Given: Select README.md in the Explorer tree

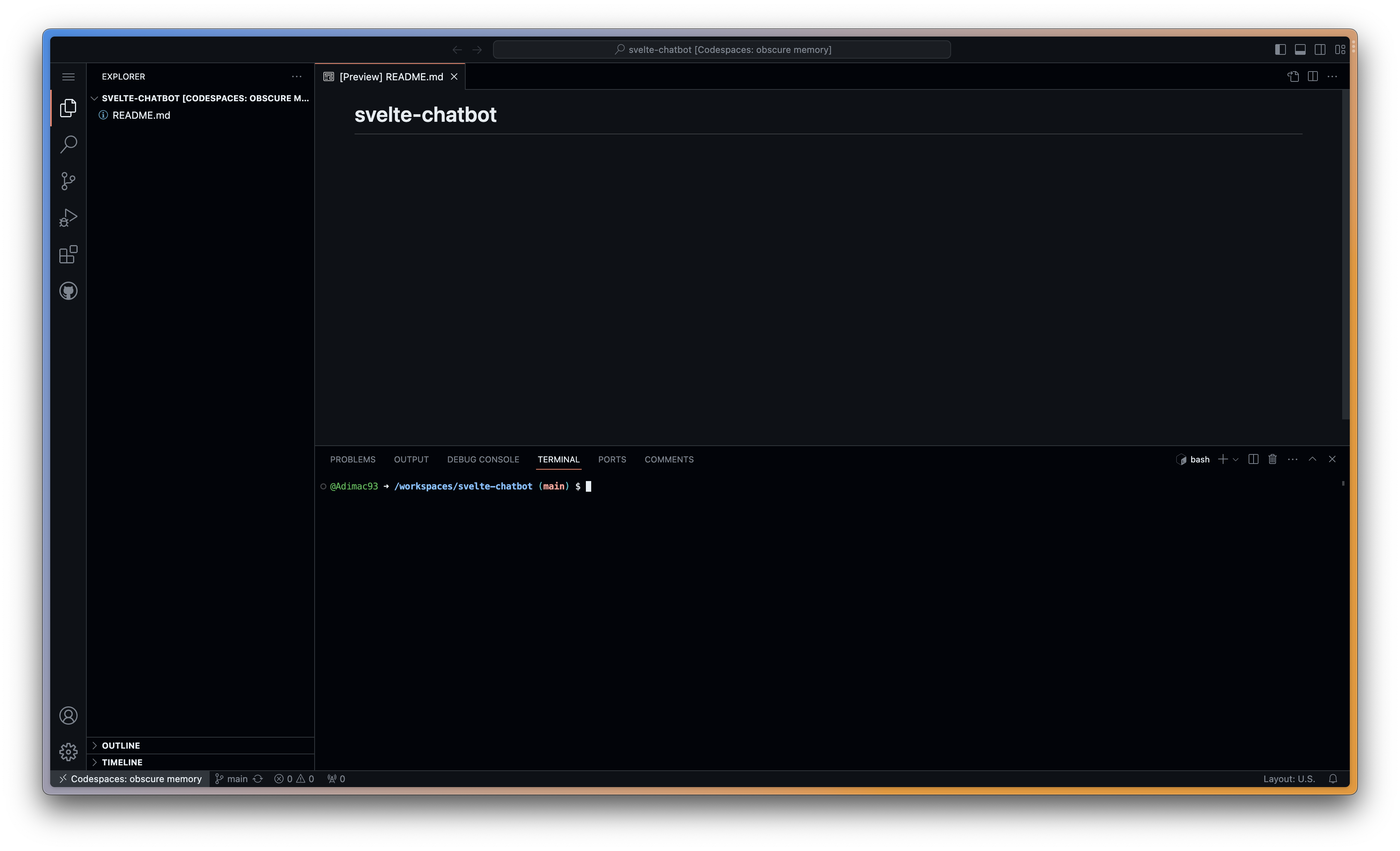Looking at the screenshot, I should click(x=200, y=115).
